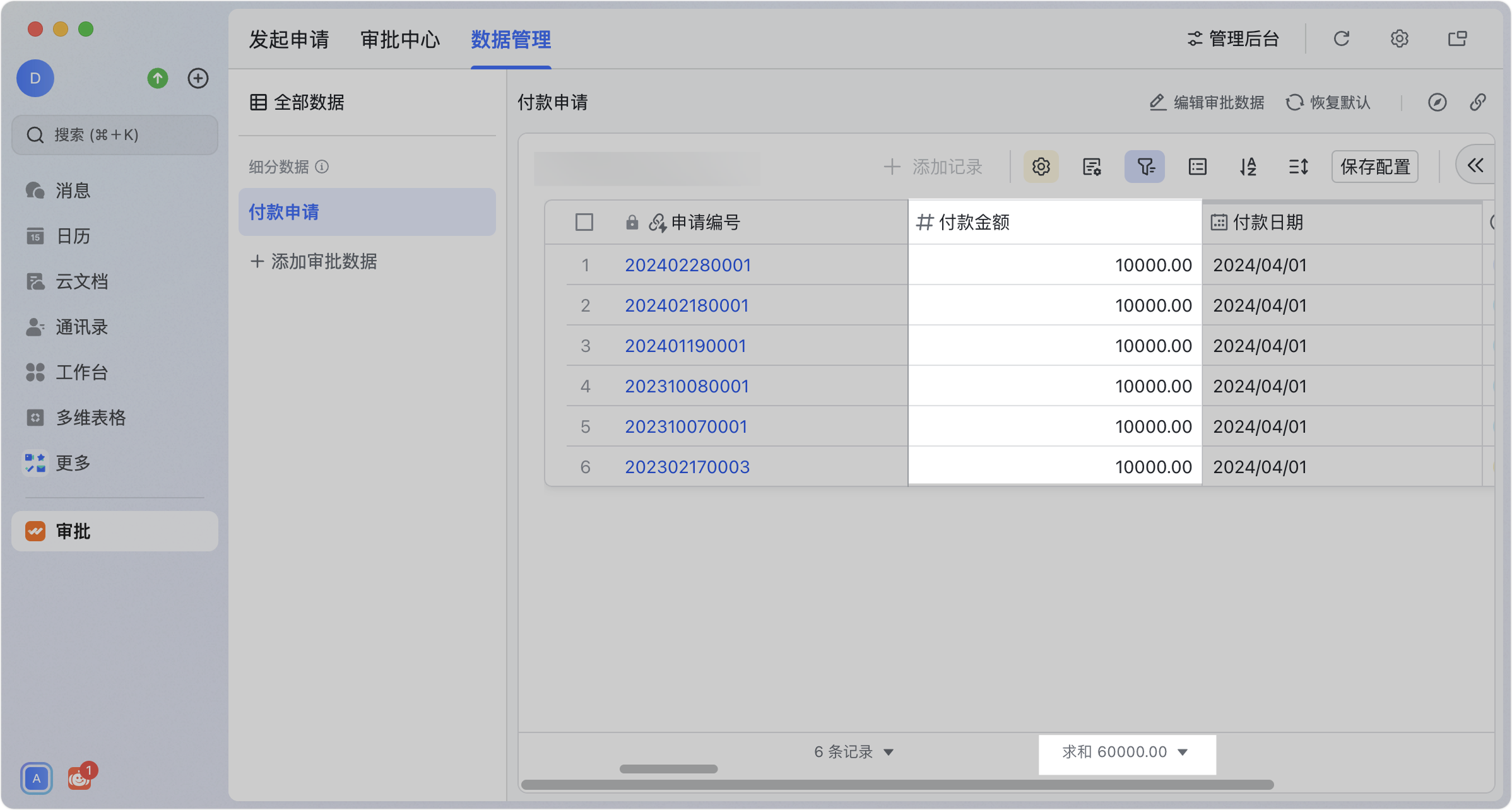The image size is (1512, 810).
Task: Open the 6 条记录 count dropdown
Action: pyautogui.click(x=854, y=752)
